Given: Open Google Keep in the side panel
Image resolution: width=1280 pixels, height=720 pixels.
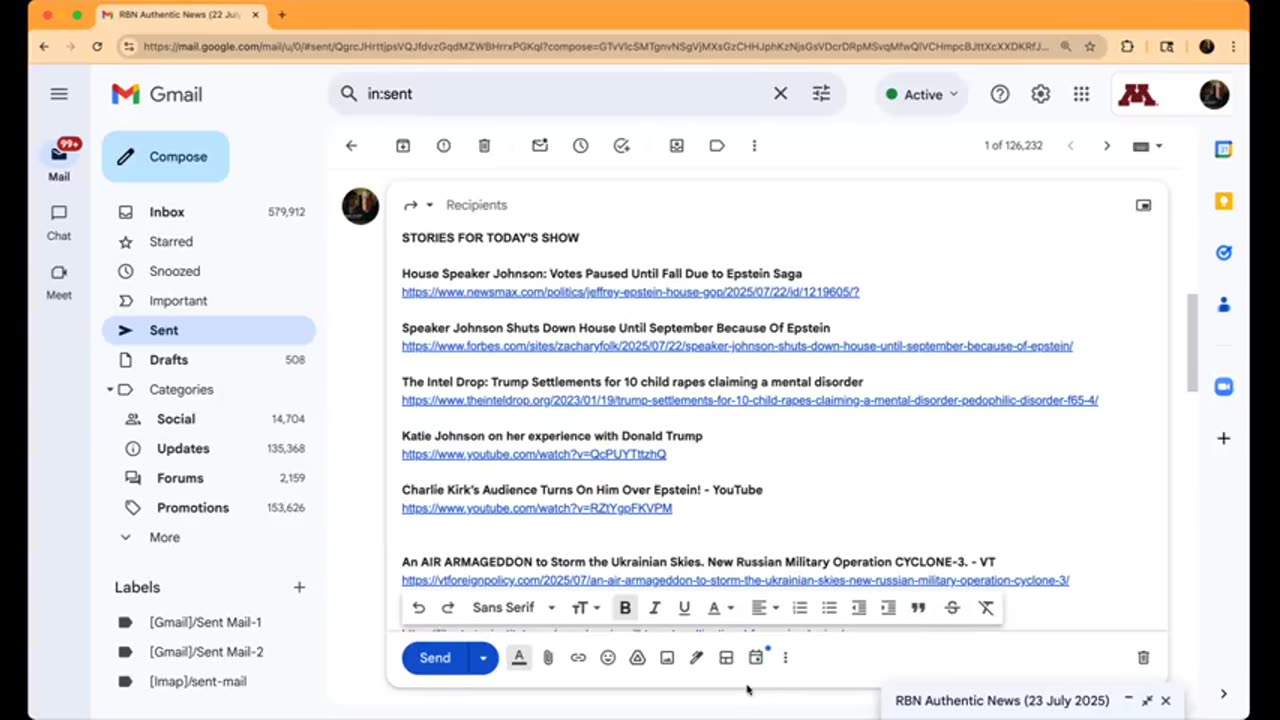Looking at the screenshot, I should click(x=1223, y=201).
